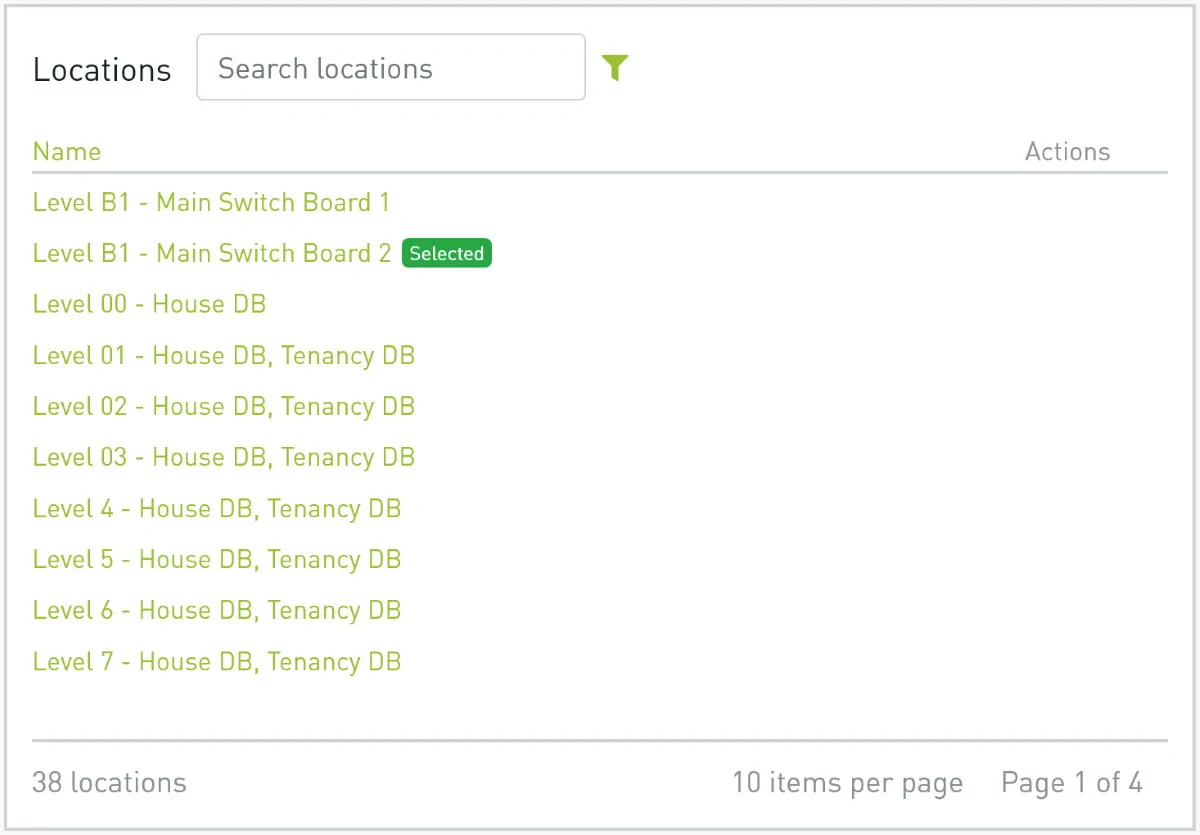1200x835 pixels.
Task: Open Level B1 - Main Switch Board 2
Action: pyautogui.click(x=212, y=253)
